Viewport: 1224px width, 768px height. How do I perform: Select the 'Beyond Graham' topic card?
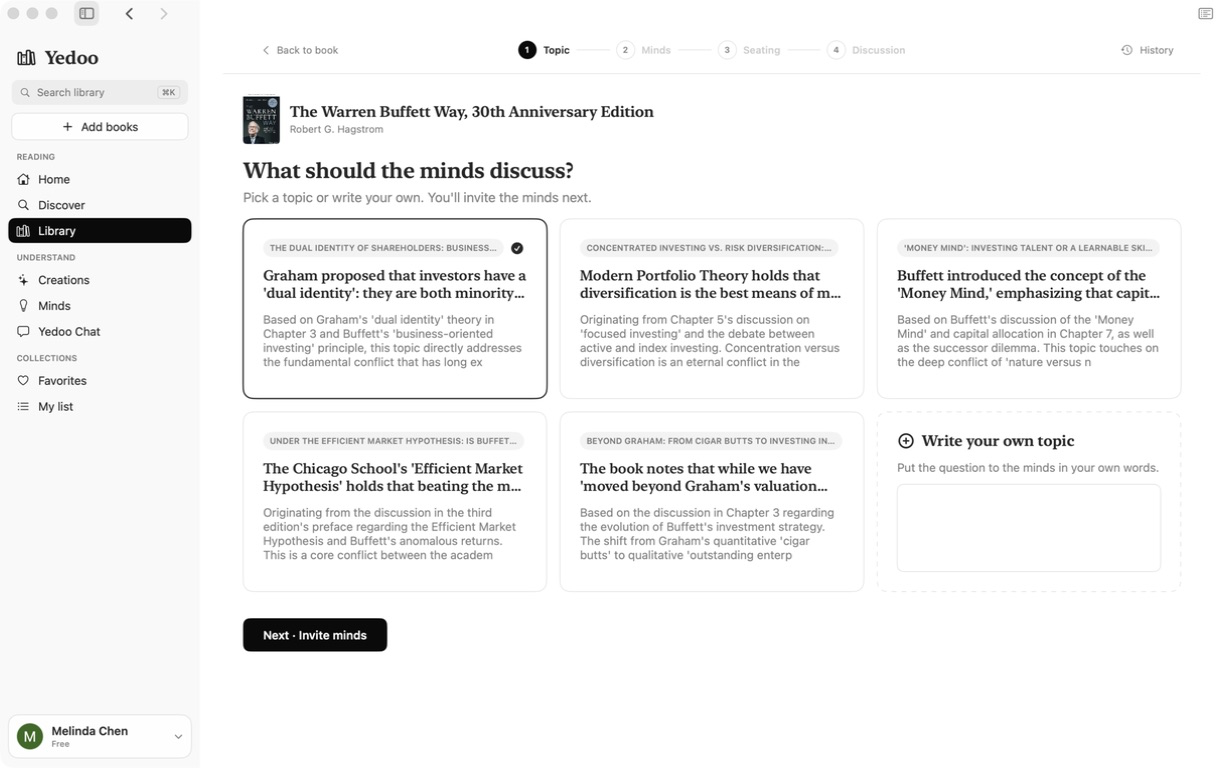(712, 502)
